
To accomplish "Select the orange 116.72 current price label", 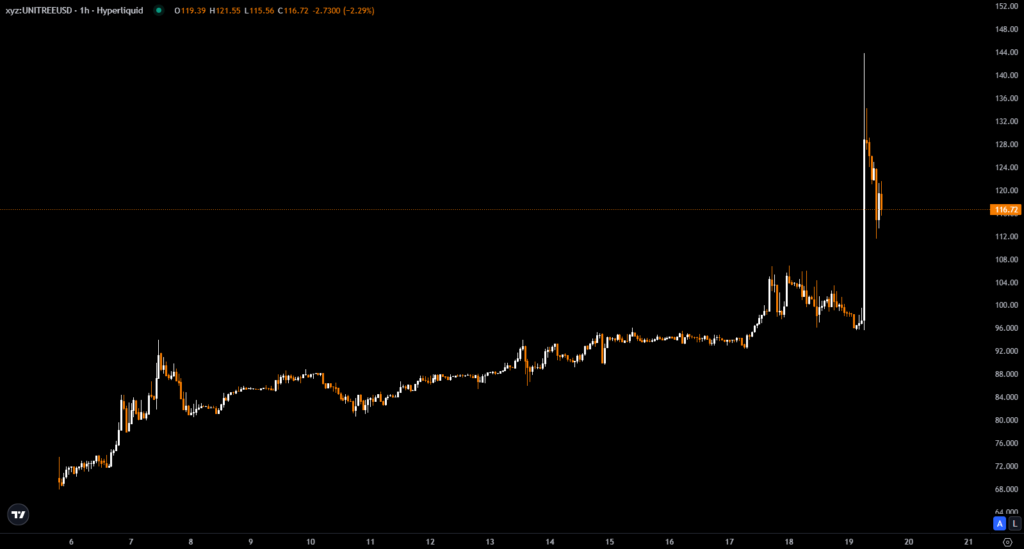I will pyautogui.click(x=1005, y=210).
